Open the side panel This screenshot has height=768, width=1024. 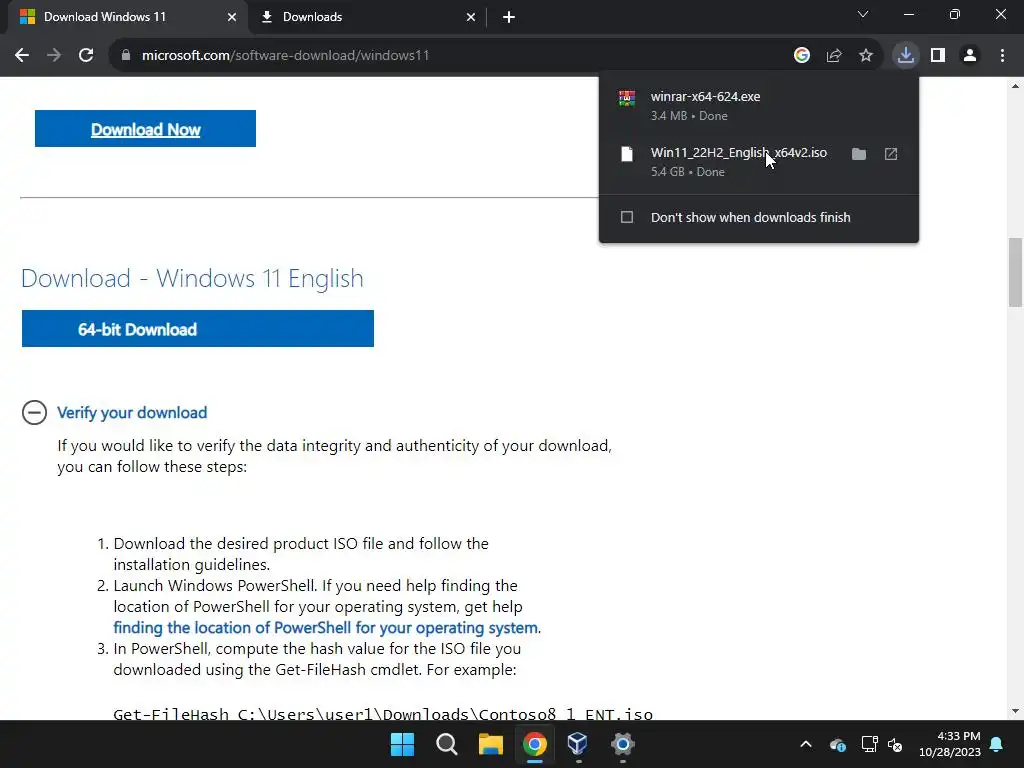coord(938,56)
